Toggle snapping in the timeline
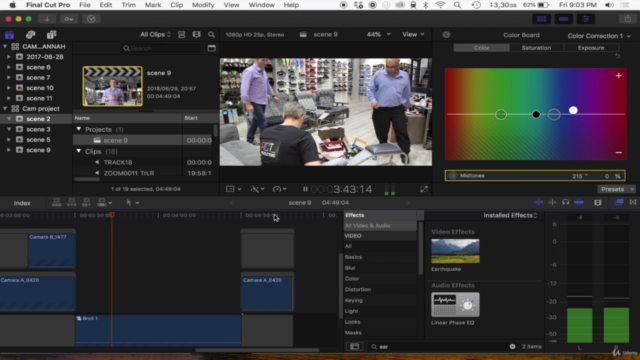 pos(579,202)
